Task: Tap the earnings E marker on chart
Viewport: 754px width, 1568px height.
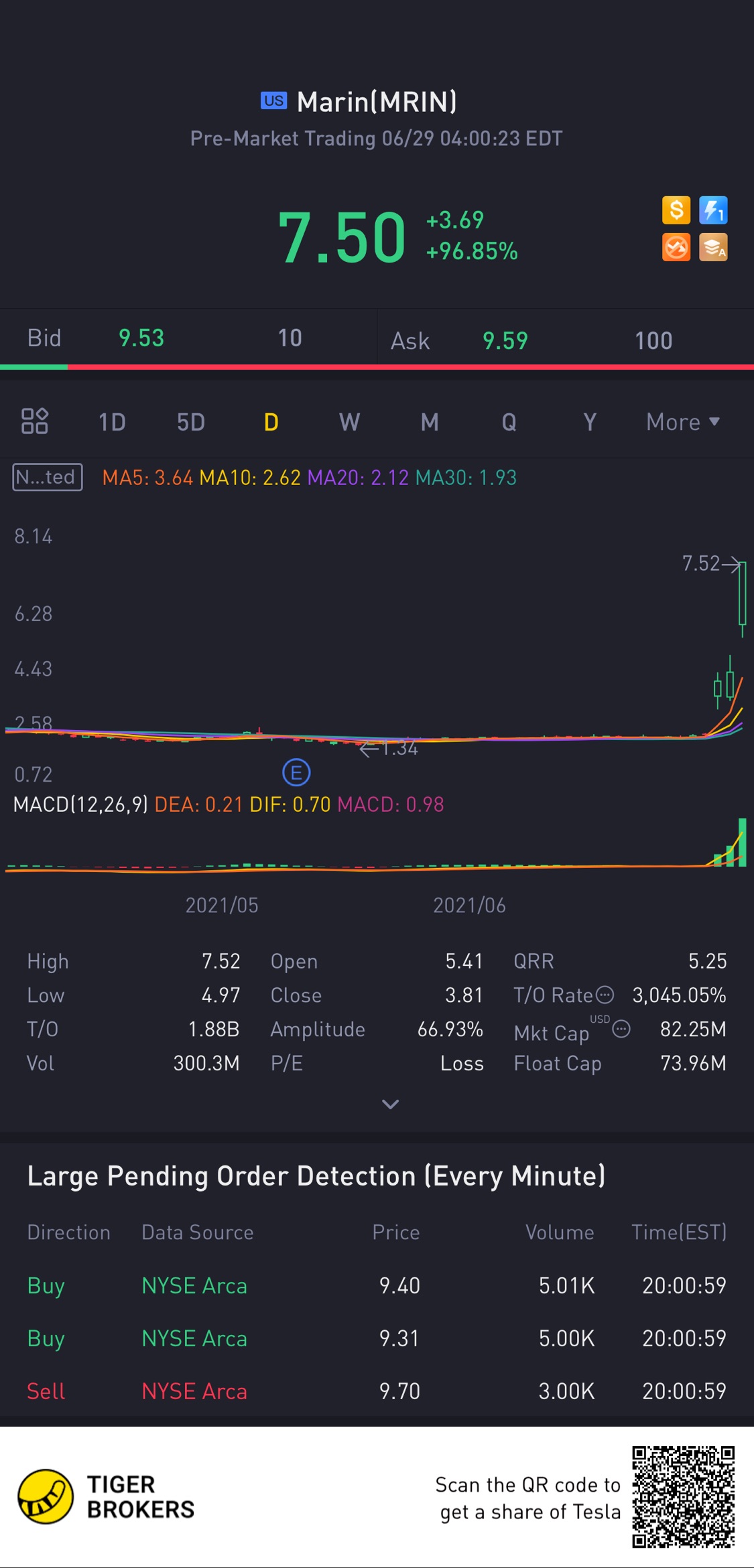Action: point(296,772)
